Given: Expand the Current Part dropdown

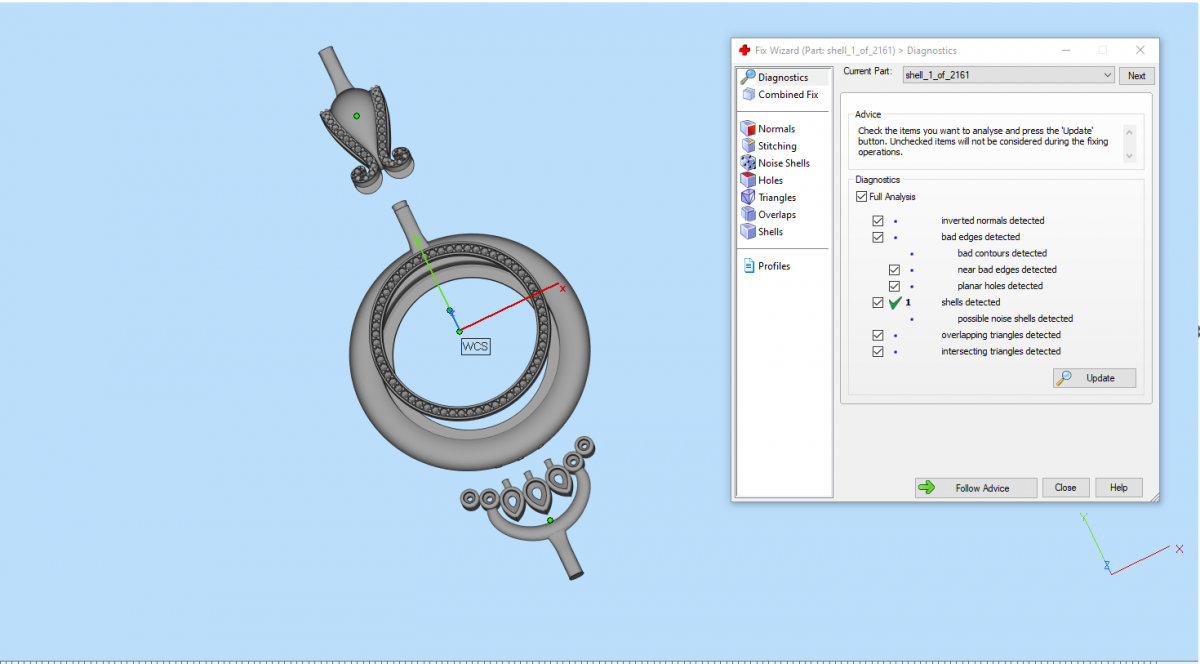Looking at the screenshot, I should pos(1107,75).
